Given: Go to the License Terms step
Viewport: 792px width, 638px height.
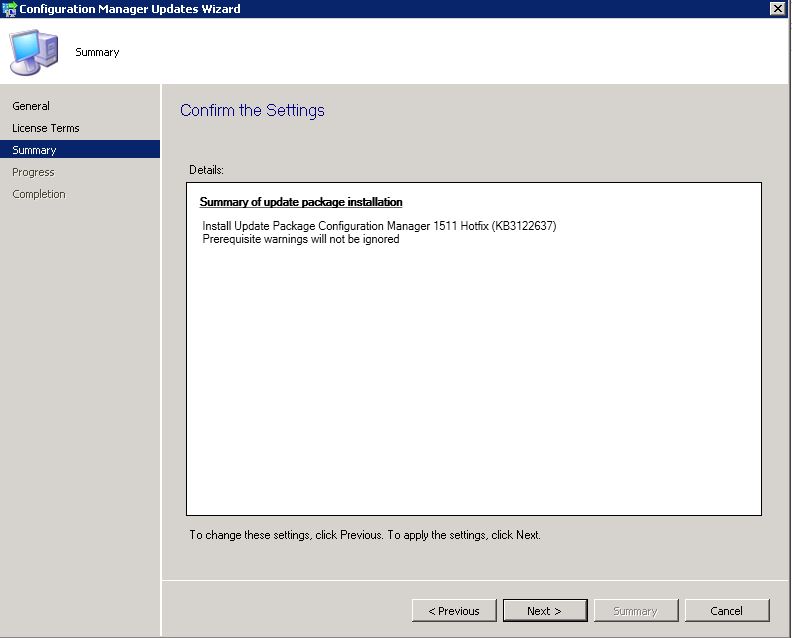Looking at the screenshot, I should pos(46,128).
